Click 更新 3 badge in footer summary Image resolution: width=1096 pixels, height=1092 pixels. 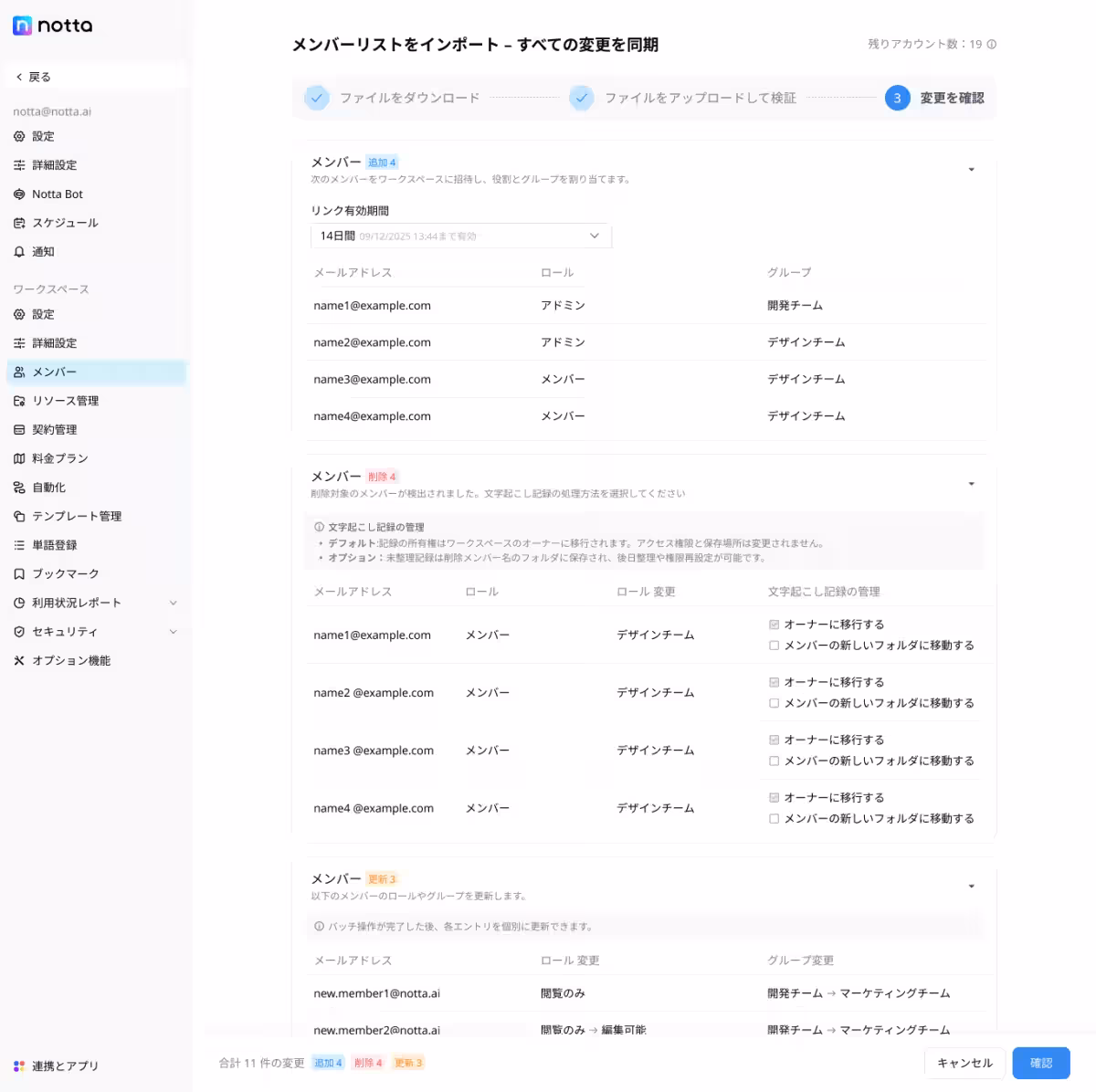(x=408, y=1063)
